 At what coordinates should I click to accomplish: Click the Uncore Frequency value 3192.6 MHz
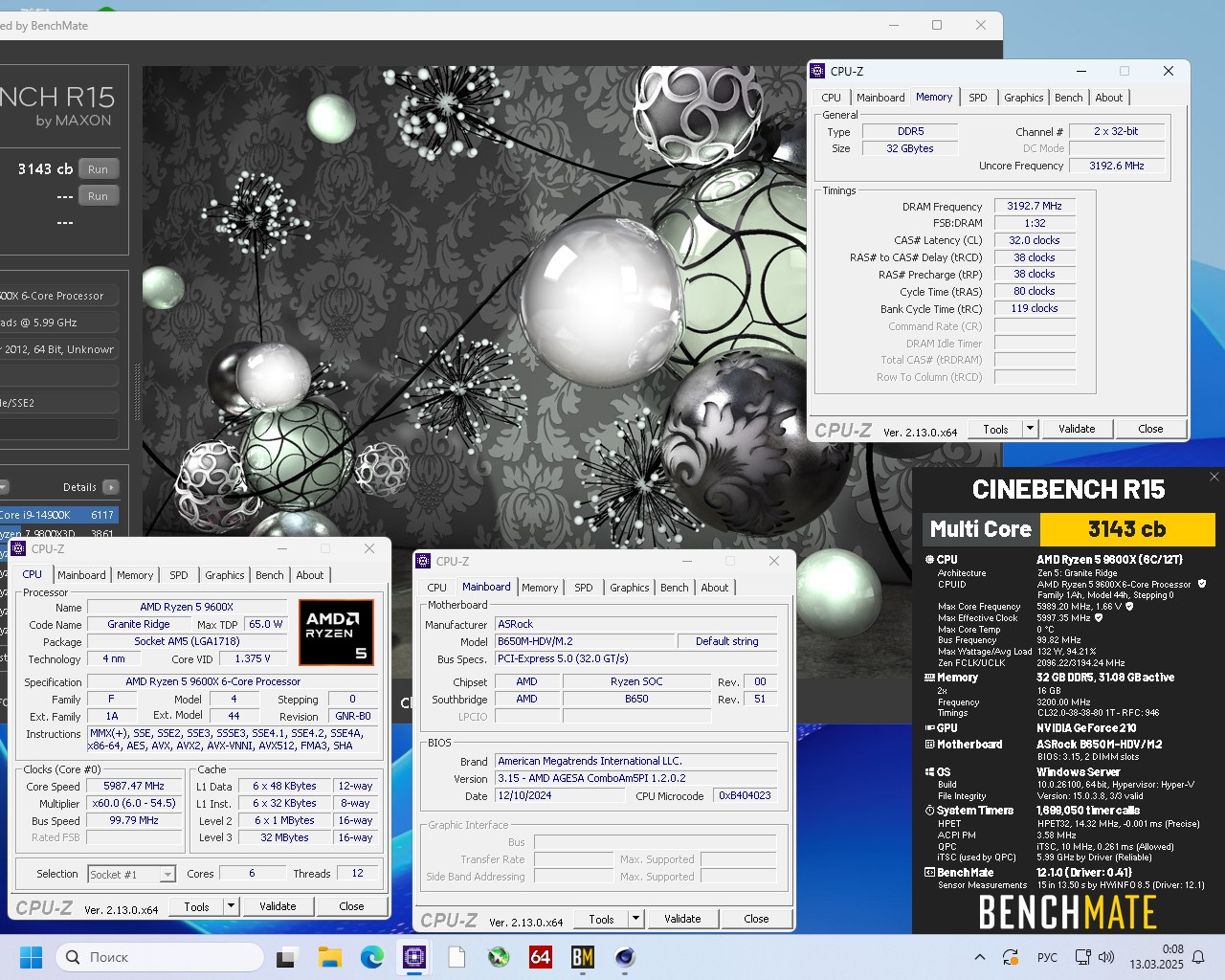1117,166
